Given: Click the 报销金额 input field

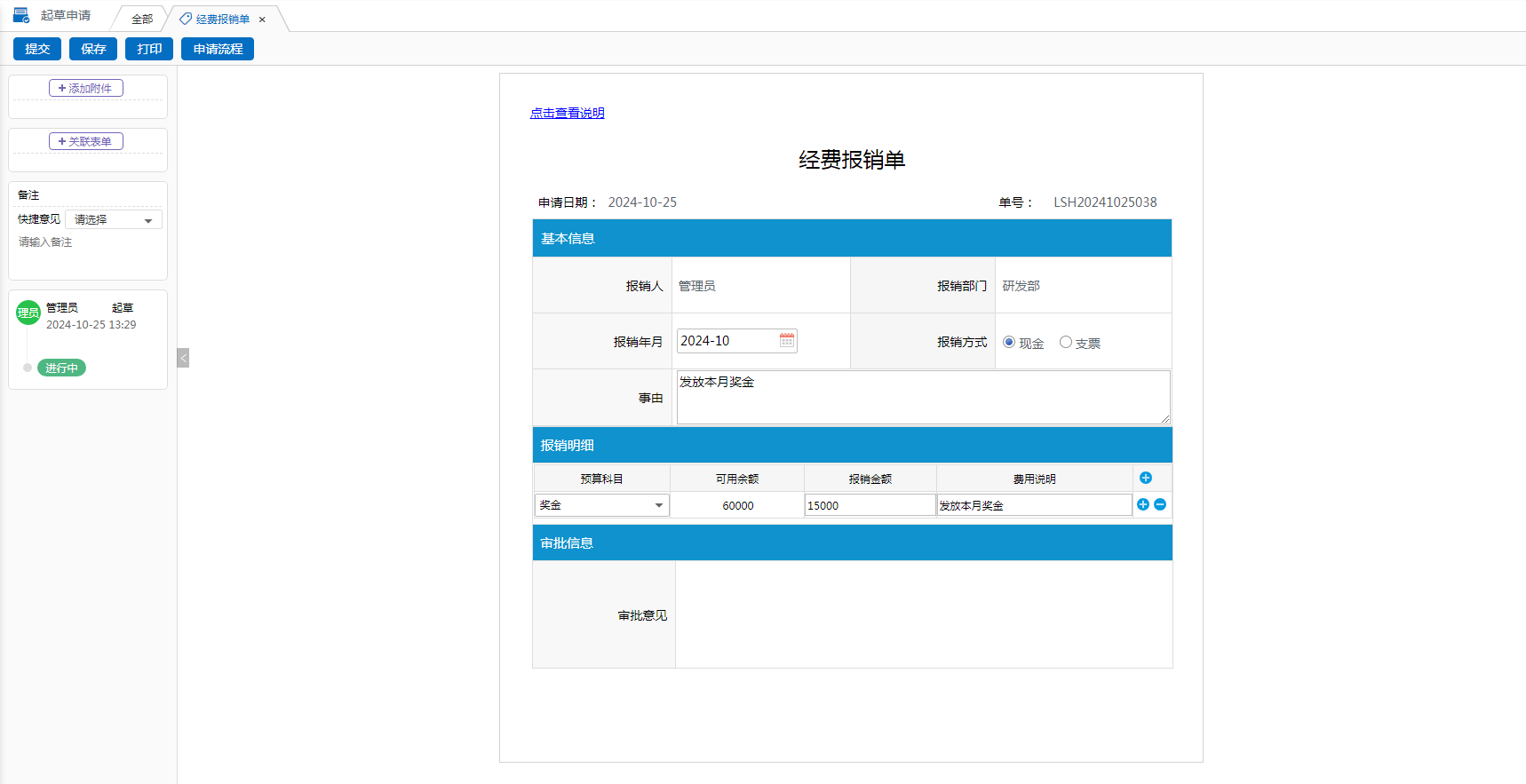Looking at the screenshot, I should pyautogui.click(x=869, y=505).
